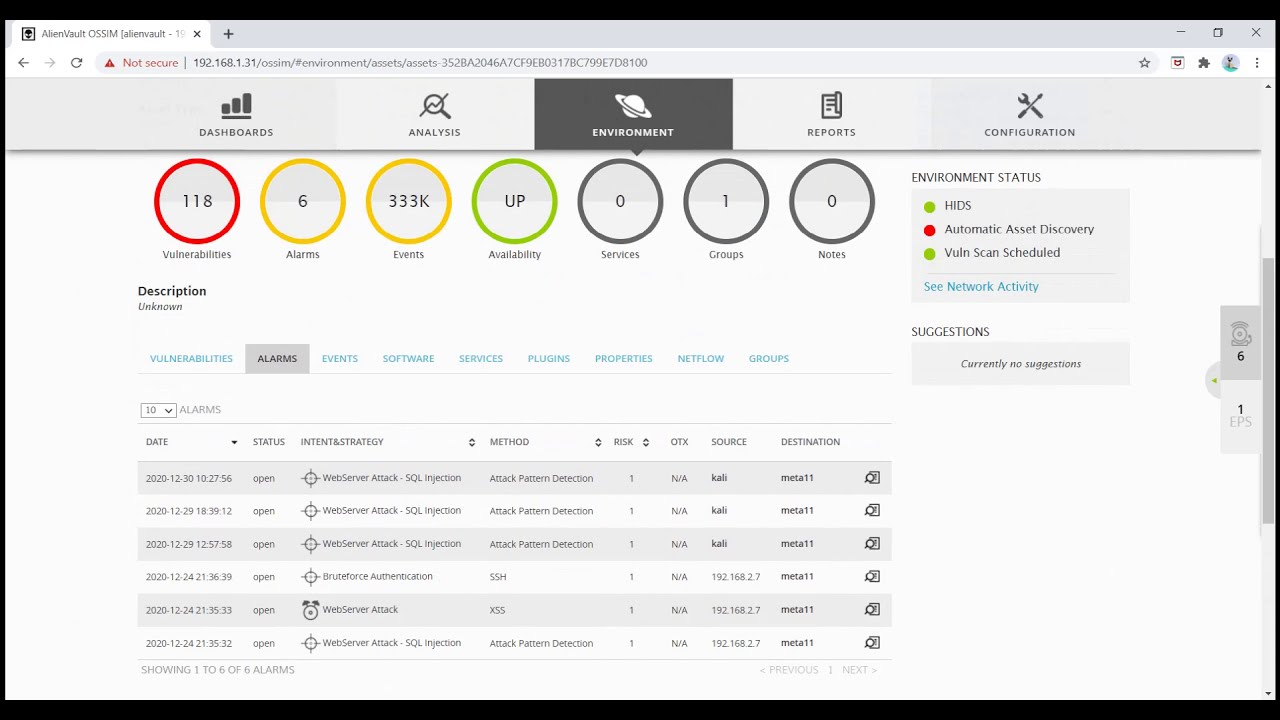Click the 1 Groups circle
1280x720 pixels.
(726, 201)
